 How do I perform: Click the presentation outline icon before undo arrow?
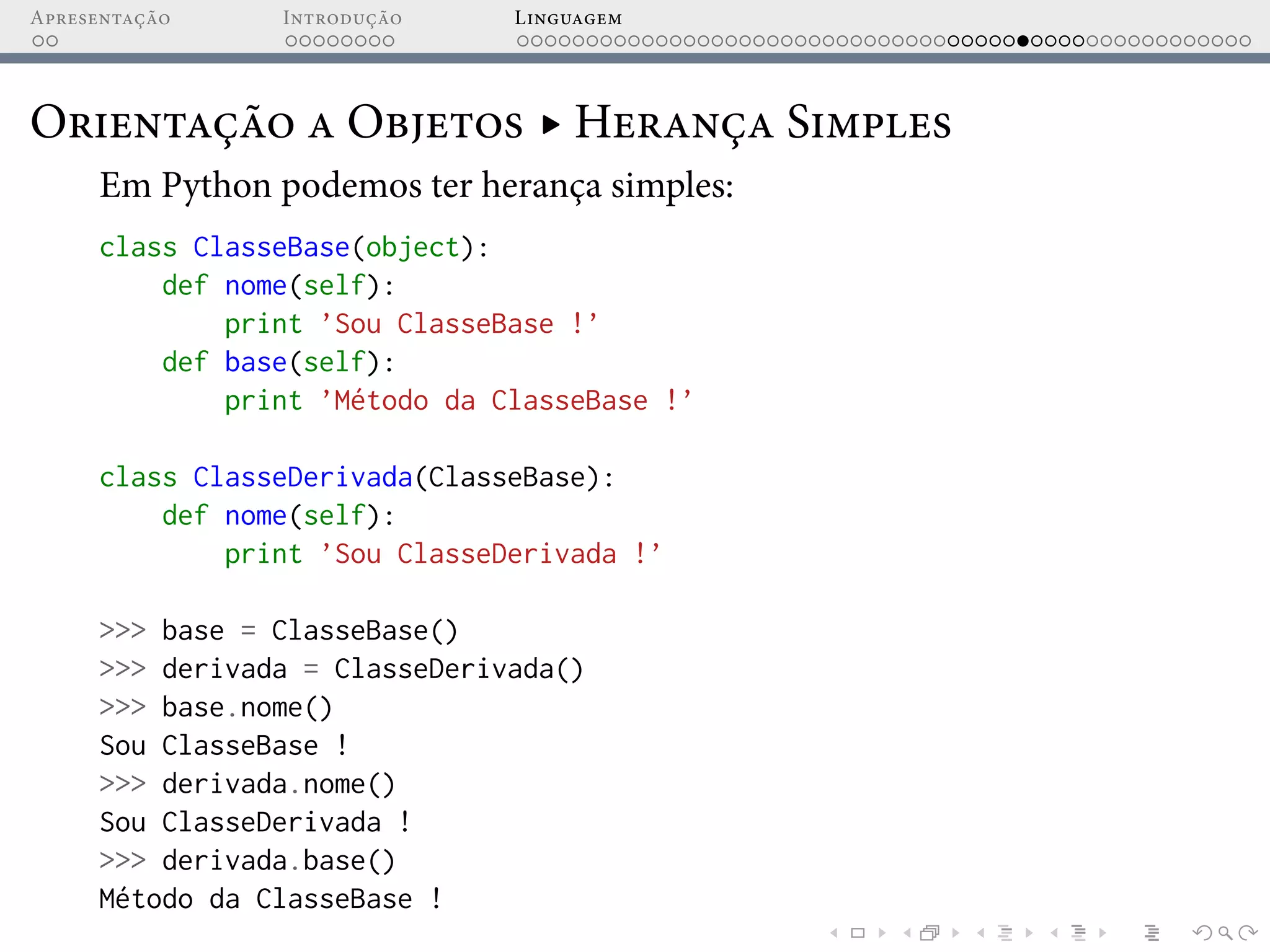pyautogui.click(x=1152, y=932)
